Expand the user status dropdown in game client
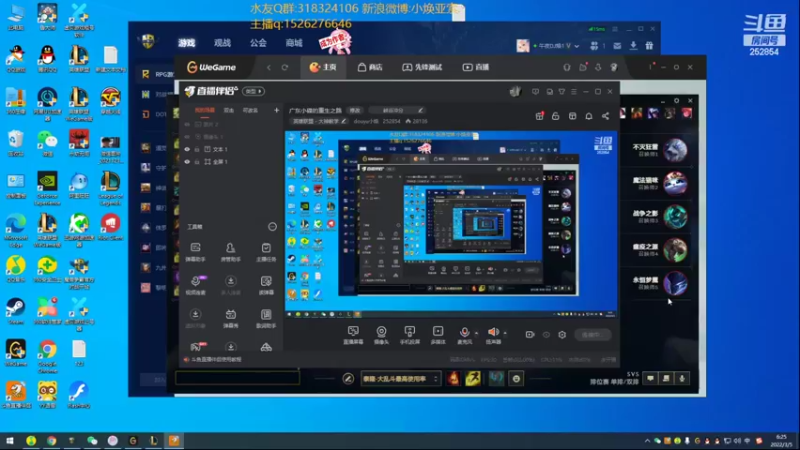800x450 pixels. click(577, 46)
